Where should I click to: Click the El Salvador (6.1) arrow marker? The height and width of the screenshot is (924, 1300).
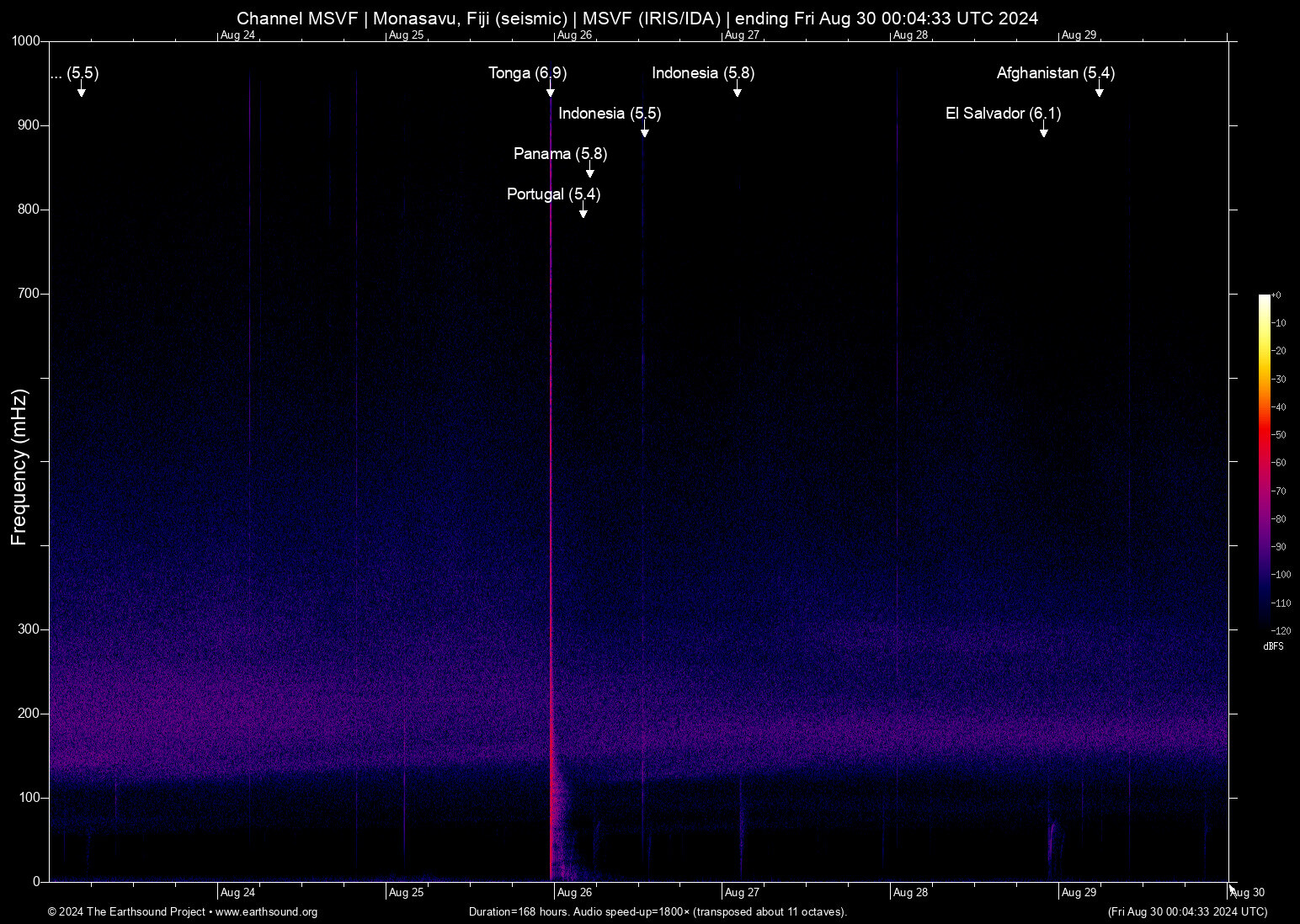[x=1043, y=131]
